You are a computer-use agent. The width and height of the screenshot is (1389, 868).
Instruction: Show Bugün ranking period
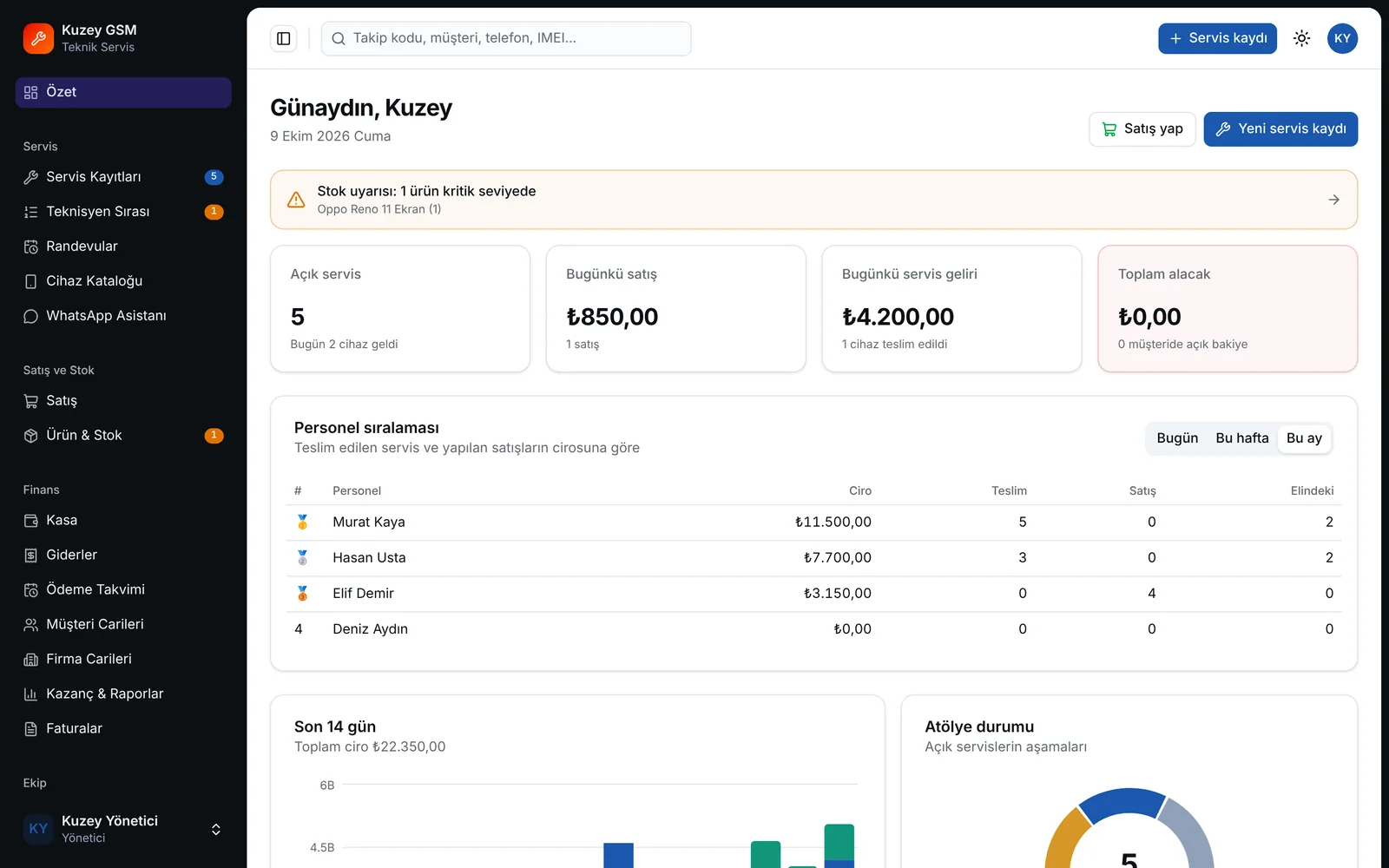[x=1177, y=438]
